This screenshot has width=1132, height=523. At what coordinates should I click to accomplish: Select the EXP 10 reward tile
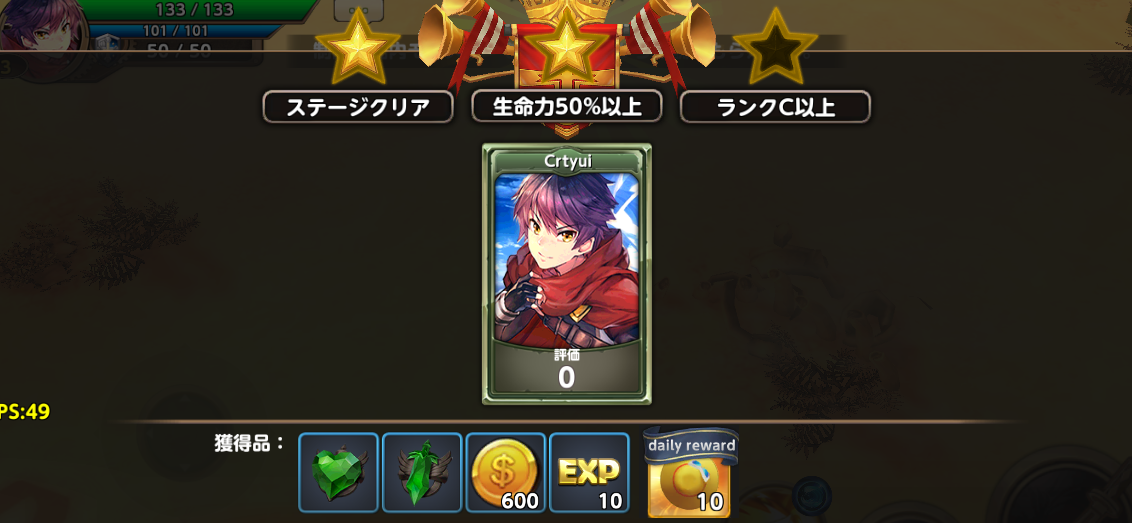[x=589, y=472]
